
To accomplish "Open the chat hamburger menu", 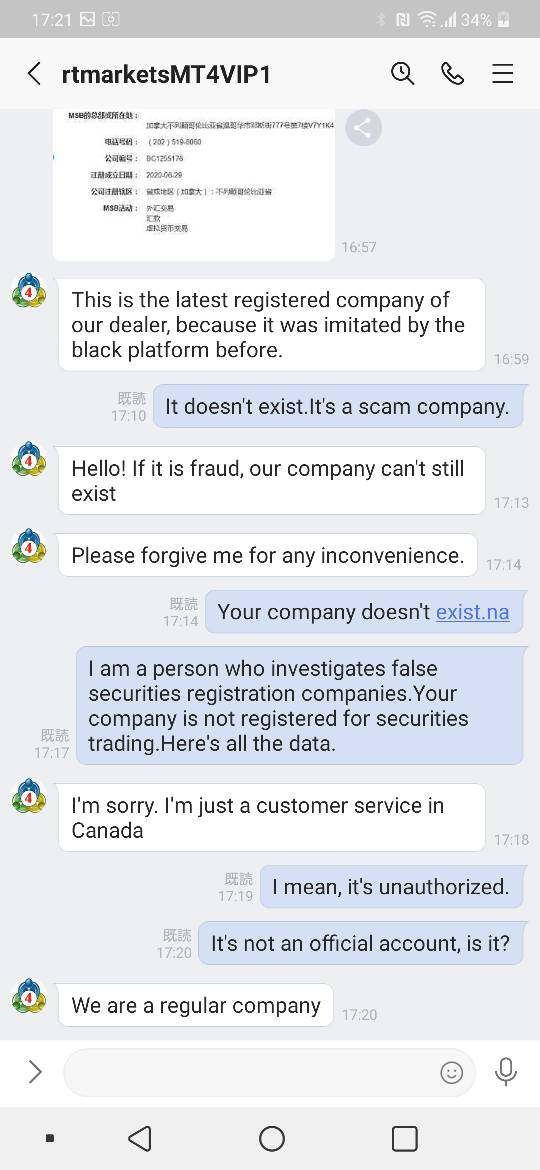I will [503, 74].
